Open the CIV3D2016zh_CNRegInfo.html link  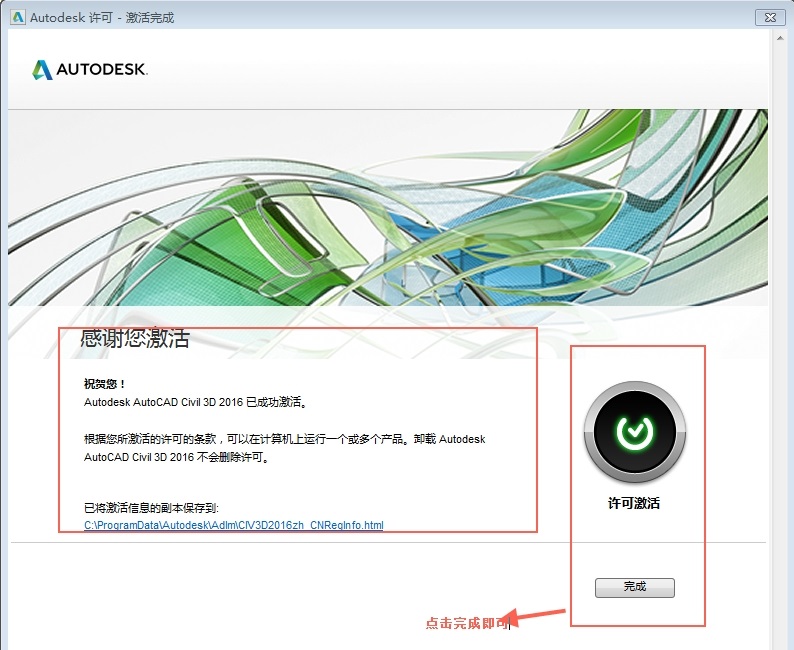point(233,525)
